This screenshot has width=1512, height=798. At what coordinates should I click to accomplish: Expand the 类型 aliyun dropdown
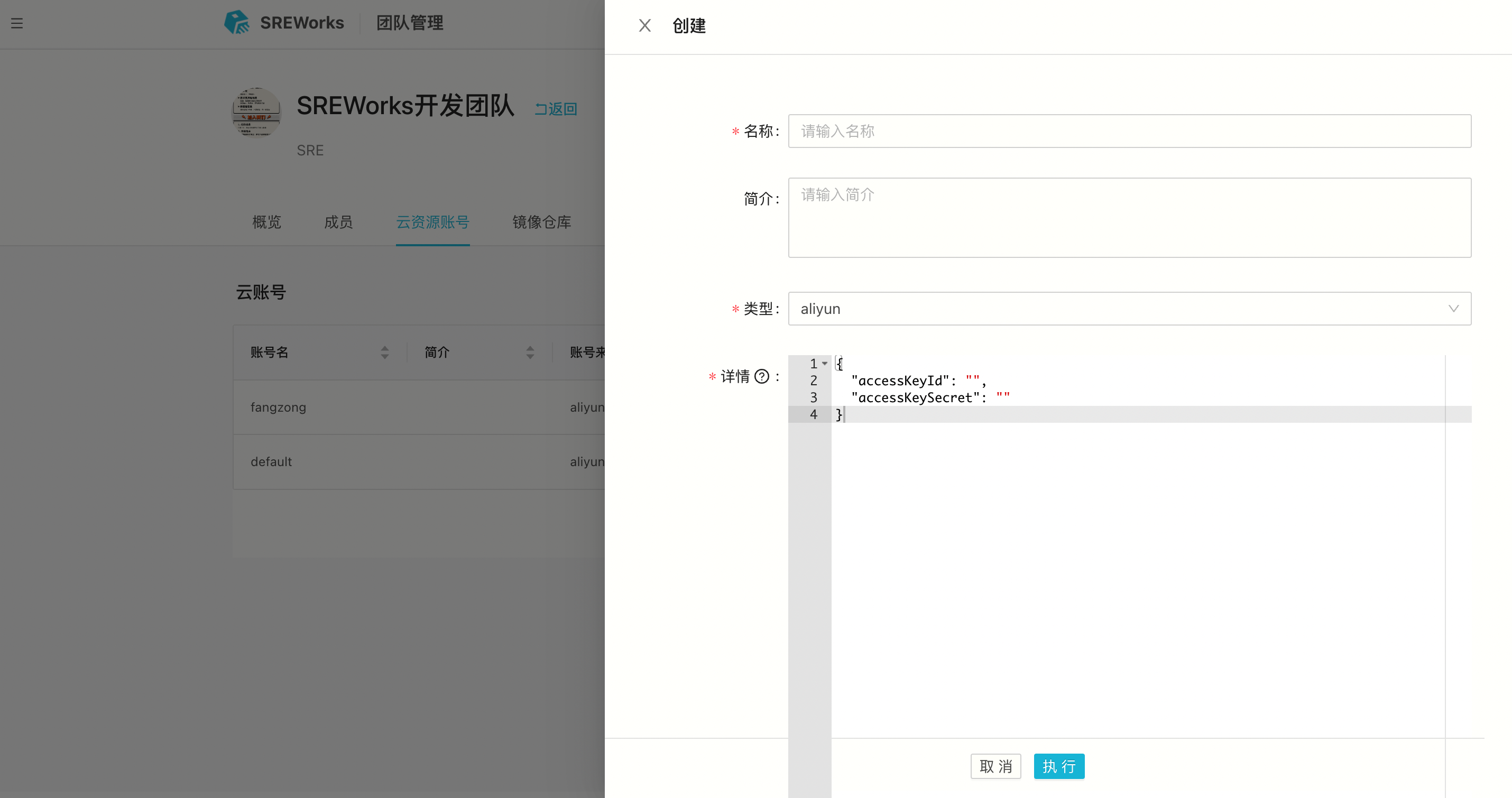point(1115,309)
